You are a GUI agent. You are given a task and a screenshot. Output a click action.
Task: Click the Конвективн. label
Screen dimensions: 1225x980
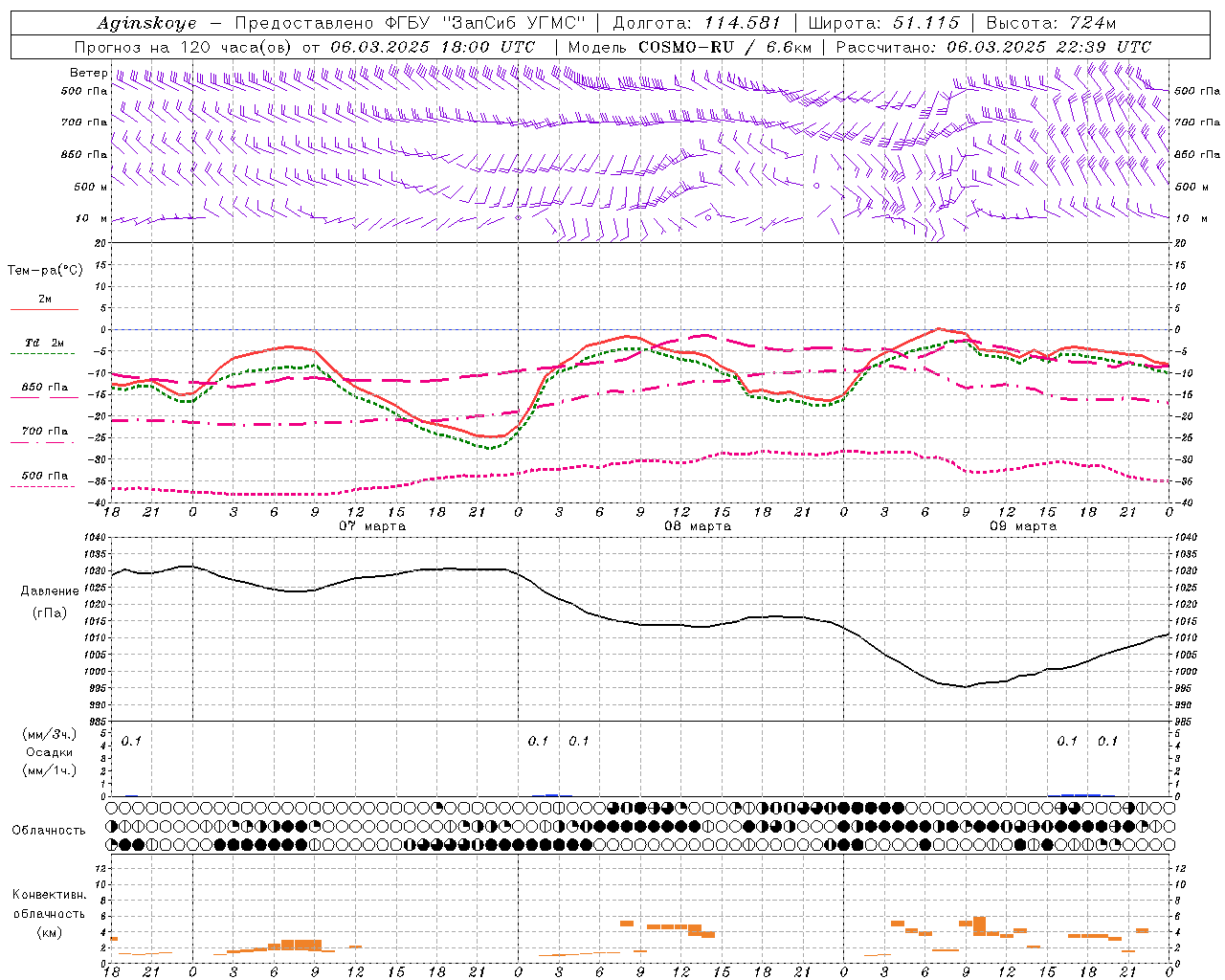pyautogui.click(x=49, y=895)
